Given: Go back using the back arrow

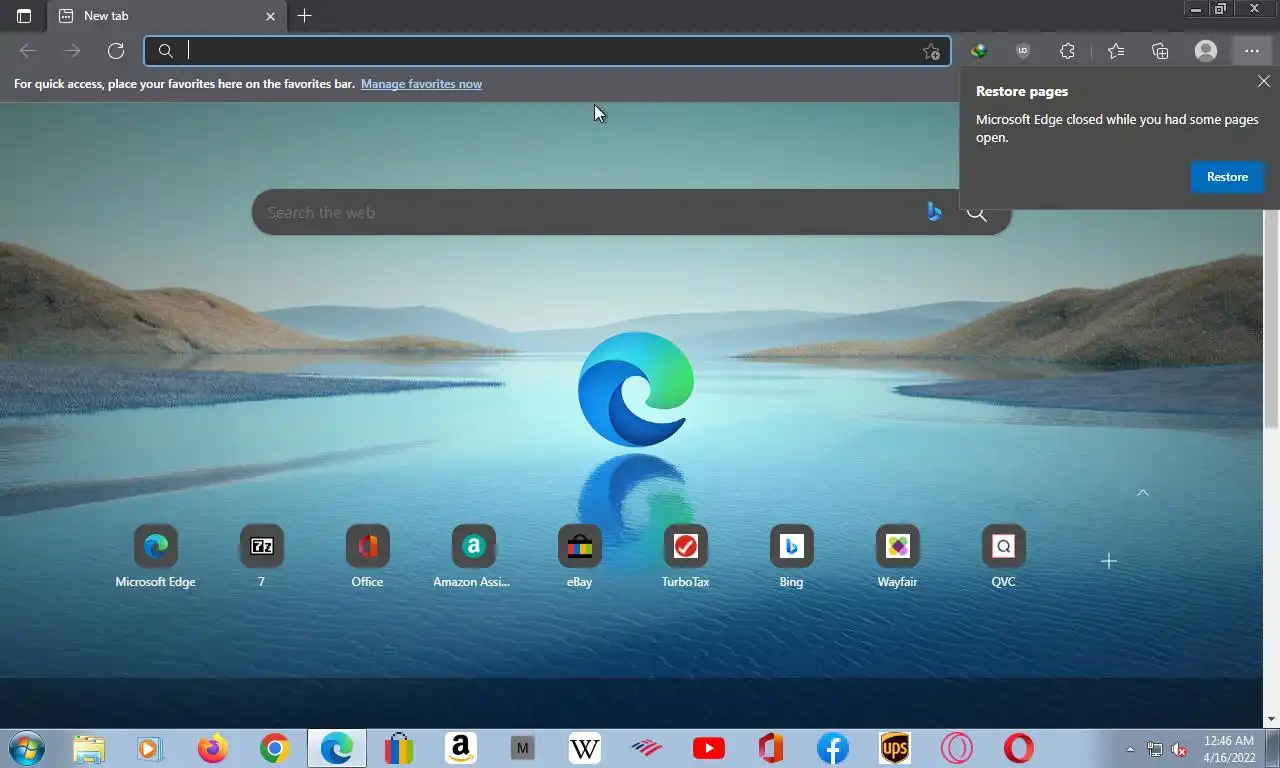Looking at the screenshot, I should (28, 51).
